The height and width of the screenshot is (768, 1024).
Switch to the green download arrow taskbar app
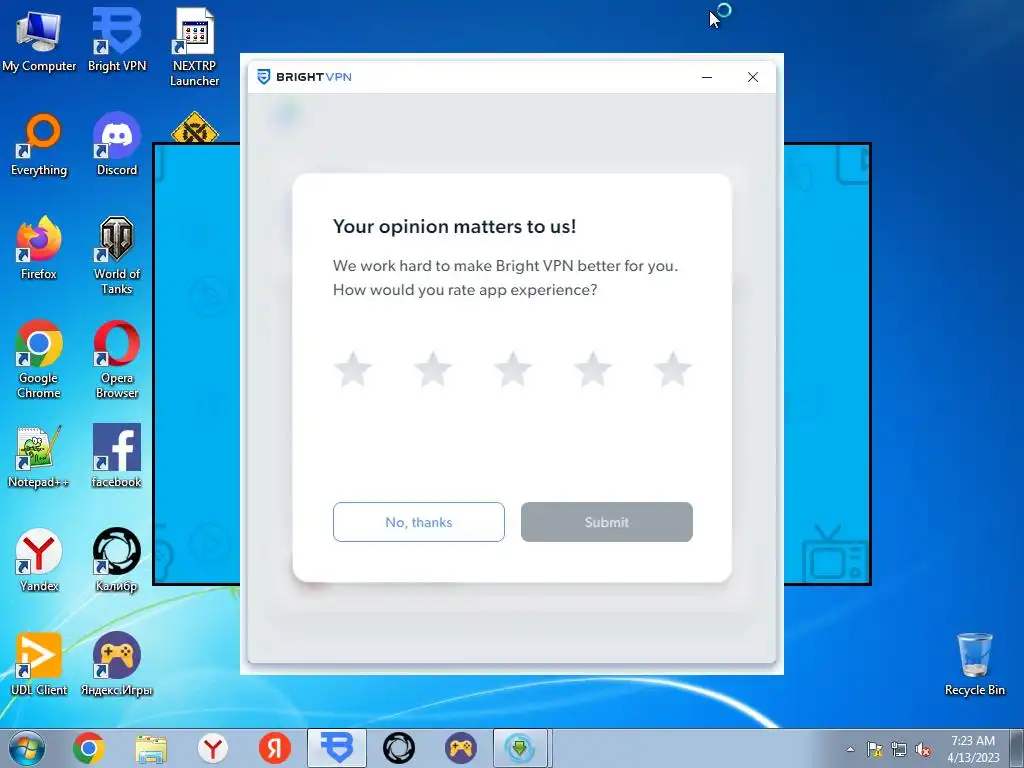(x=520, y=748)
